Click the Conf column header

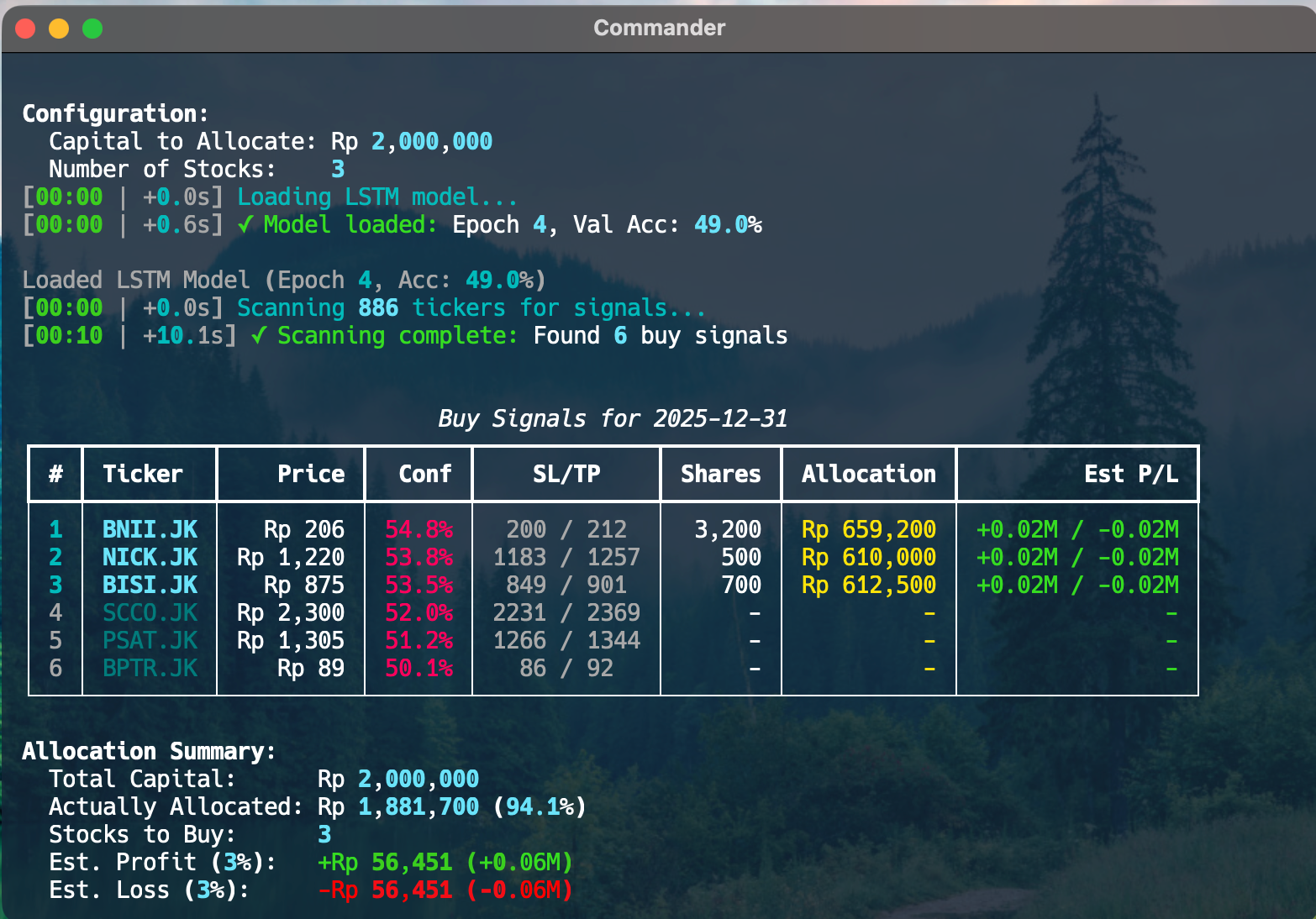(425, 474)
